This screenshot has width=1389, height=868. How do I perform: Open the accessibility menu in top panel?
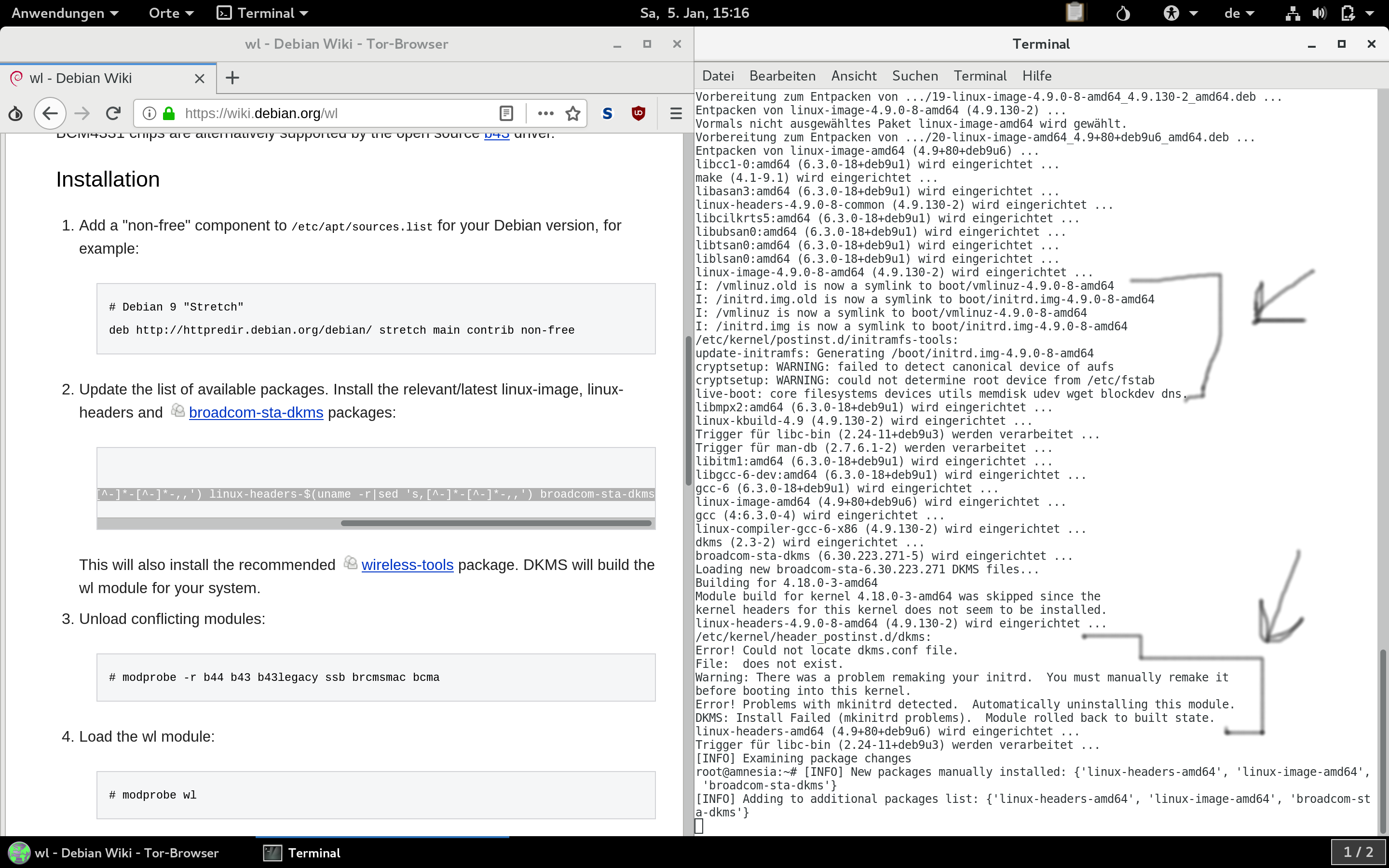coord(1180,13)
